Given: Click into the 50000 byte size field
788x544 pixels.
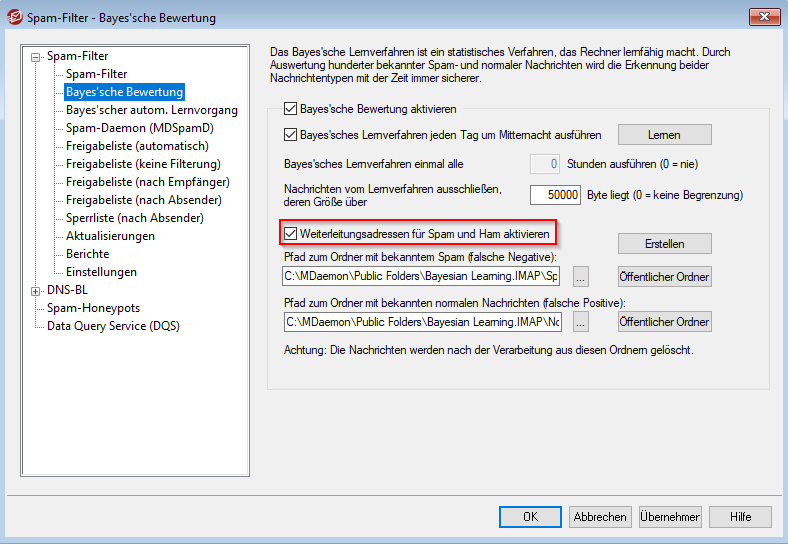Looking at the screenshot, I should point(555,195).
